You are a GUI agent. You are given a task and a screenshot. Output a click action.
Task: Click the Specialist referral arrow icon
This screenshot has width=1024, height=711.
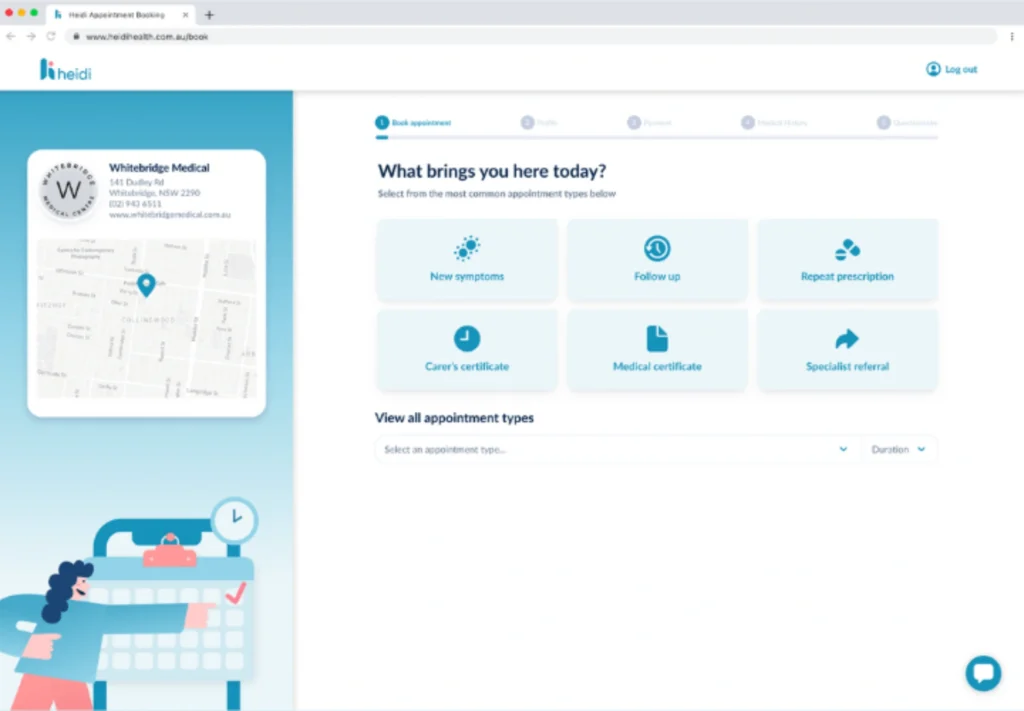(847, 339)
